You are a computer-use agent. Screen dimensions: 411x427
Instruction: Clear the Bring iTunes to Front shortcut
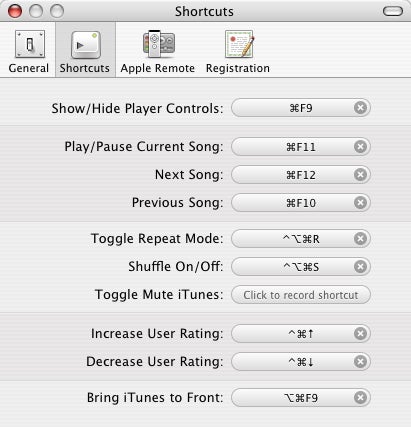(x=360, y=398)
